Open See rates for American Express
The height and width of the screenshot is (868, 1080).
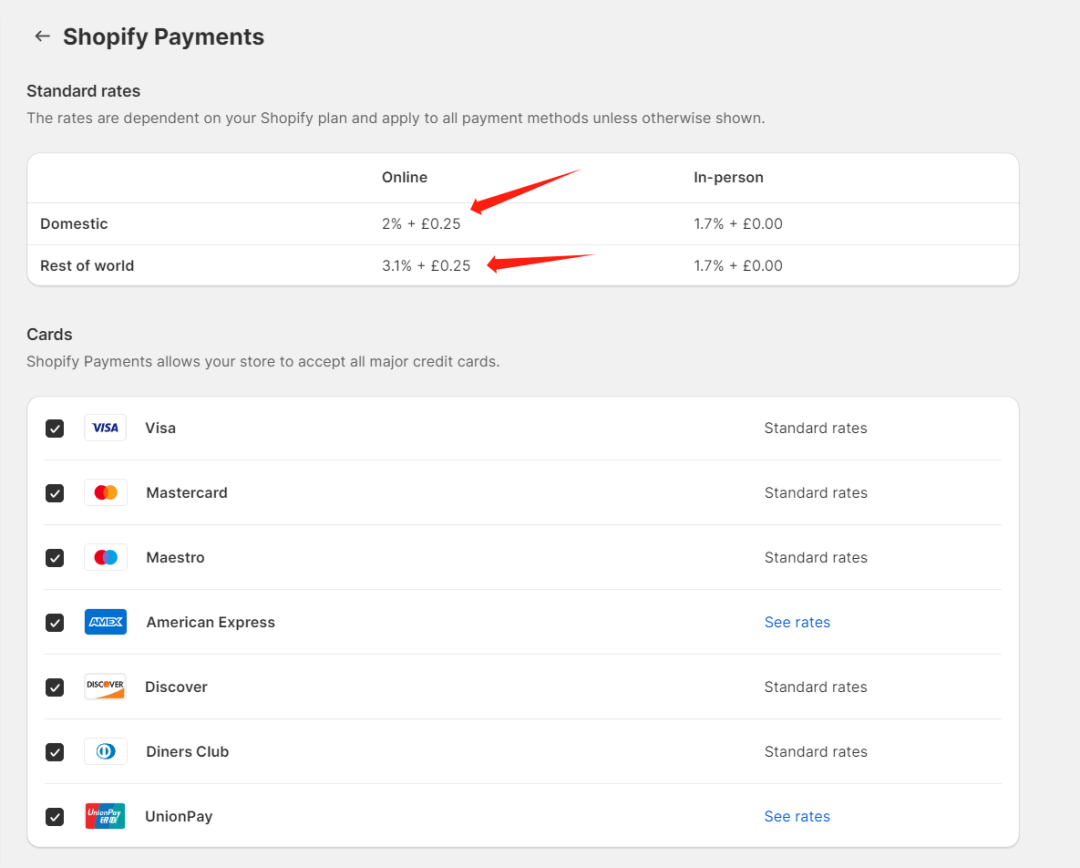click(797, 622)
